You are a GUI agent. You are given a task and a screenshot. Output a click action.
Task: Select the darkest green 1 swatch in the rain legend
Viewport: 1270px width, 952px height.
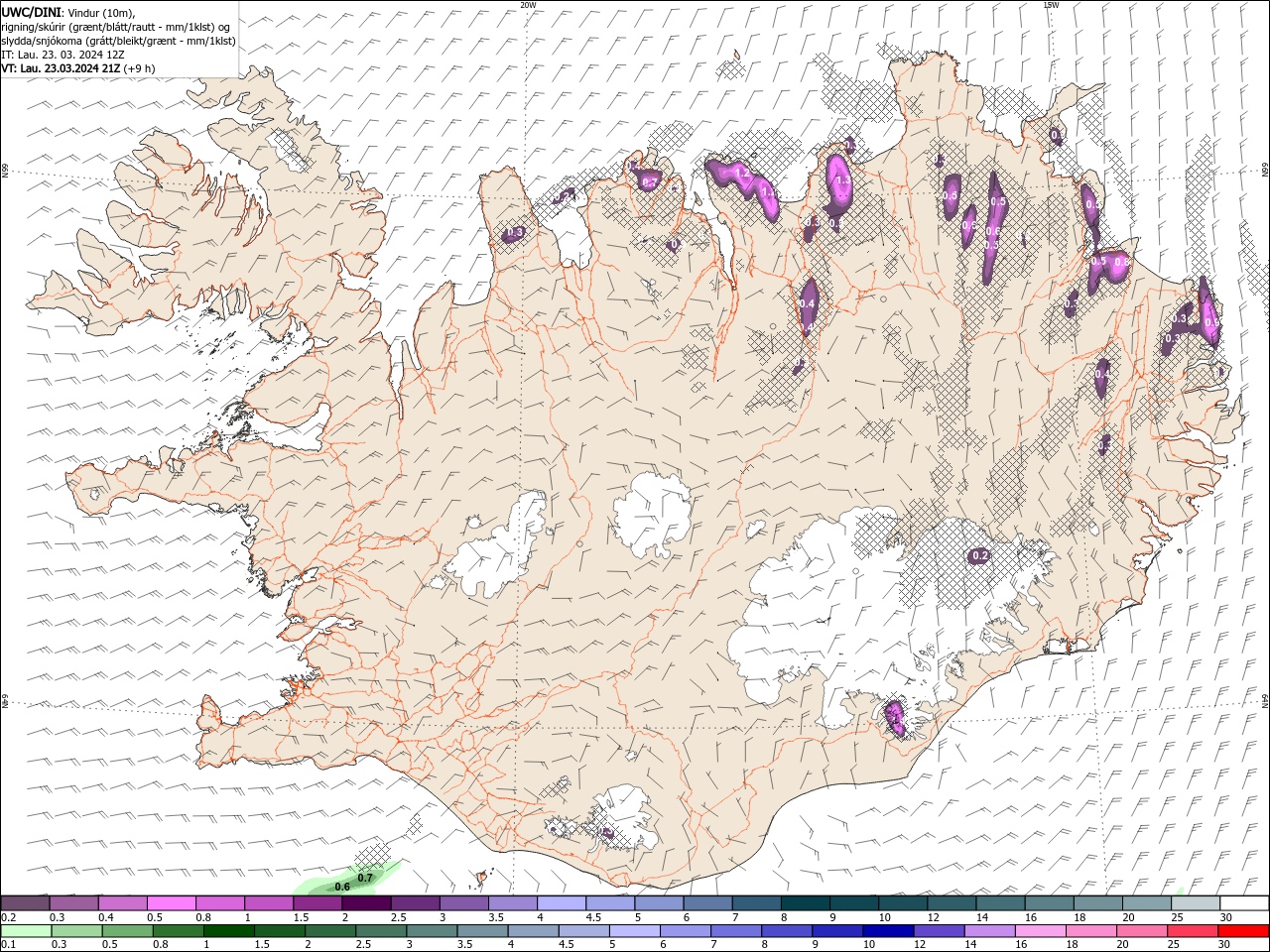[228, 931]
